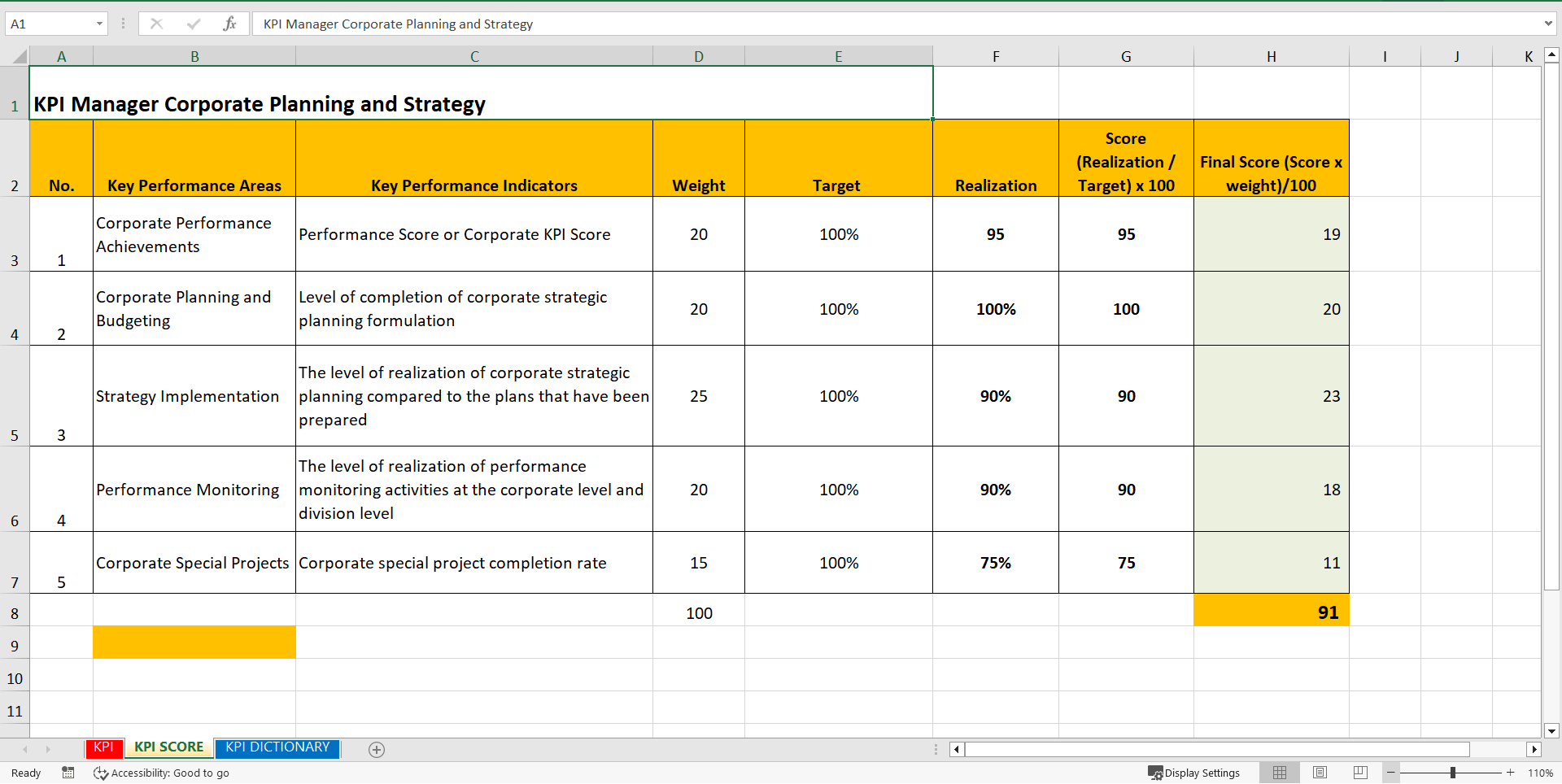Click the orange filled cell in row 9
Screen dimensions: 1562x784
pyautogui.click(x=194, y=642)
